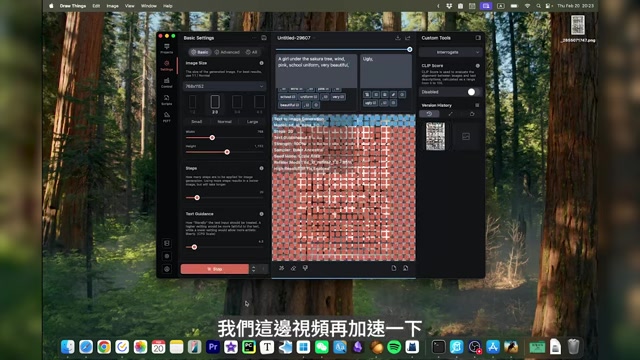This screenshot has height=360, width=640.
Task: Select the 2:3 aspect ratio option
Action: [215, 104]
